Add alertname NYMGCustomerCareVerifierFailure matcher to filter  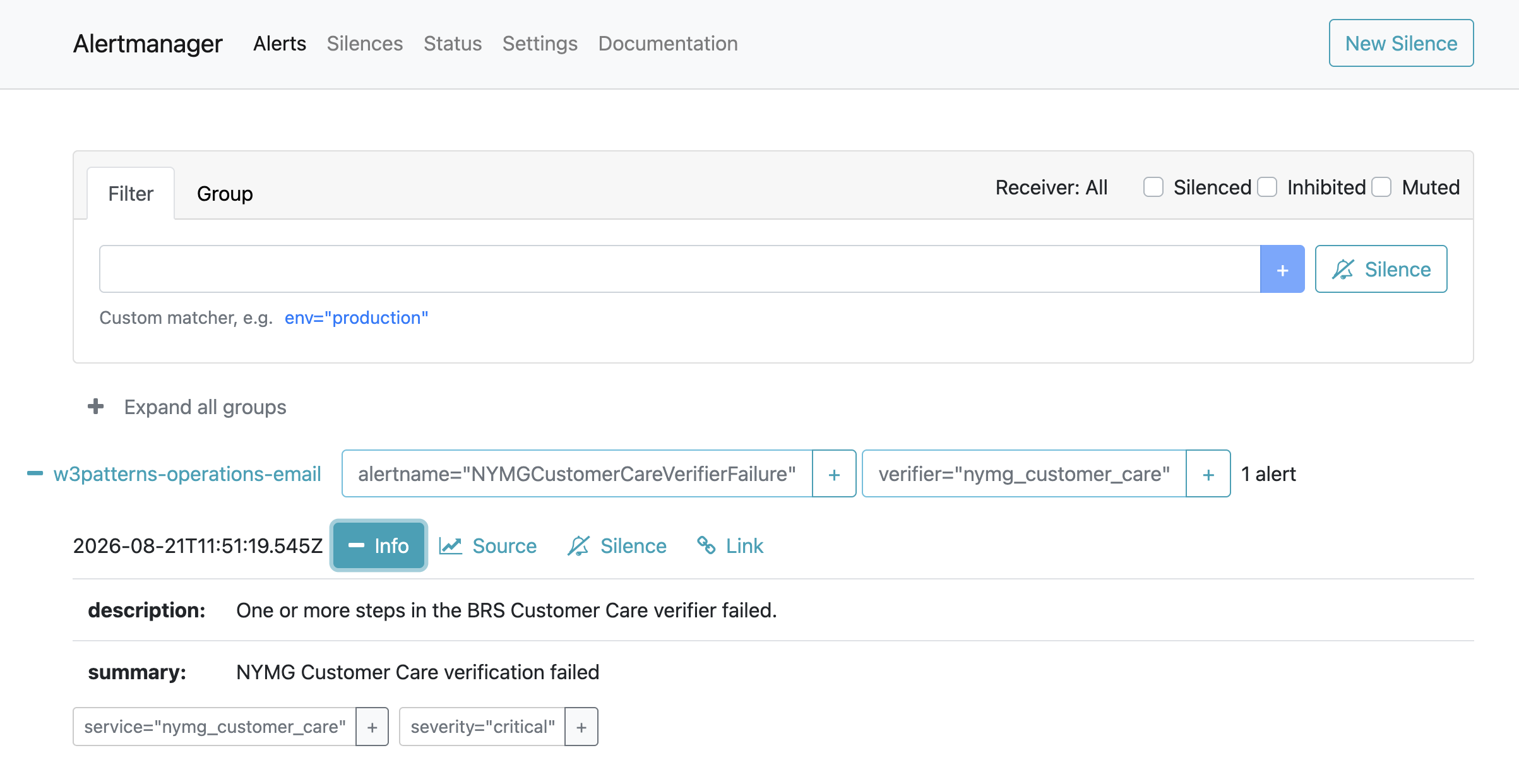(x=834, y=474)
